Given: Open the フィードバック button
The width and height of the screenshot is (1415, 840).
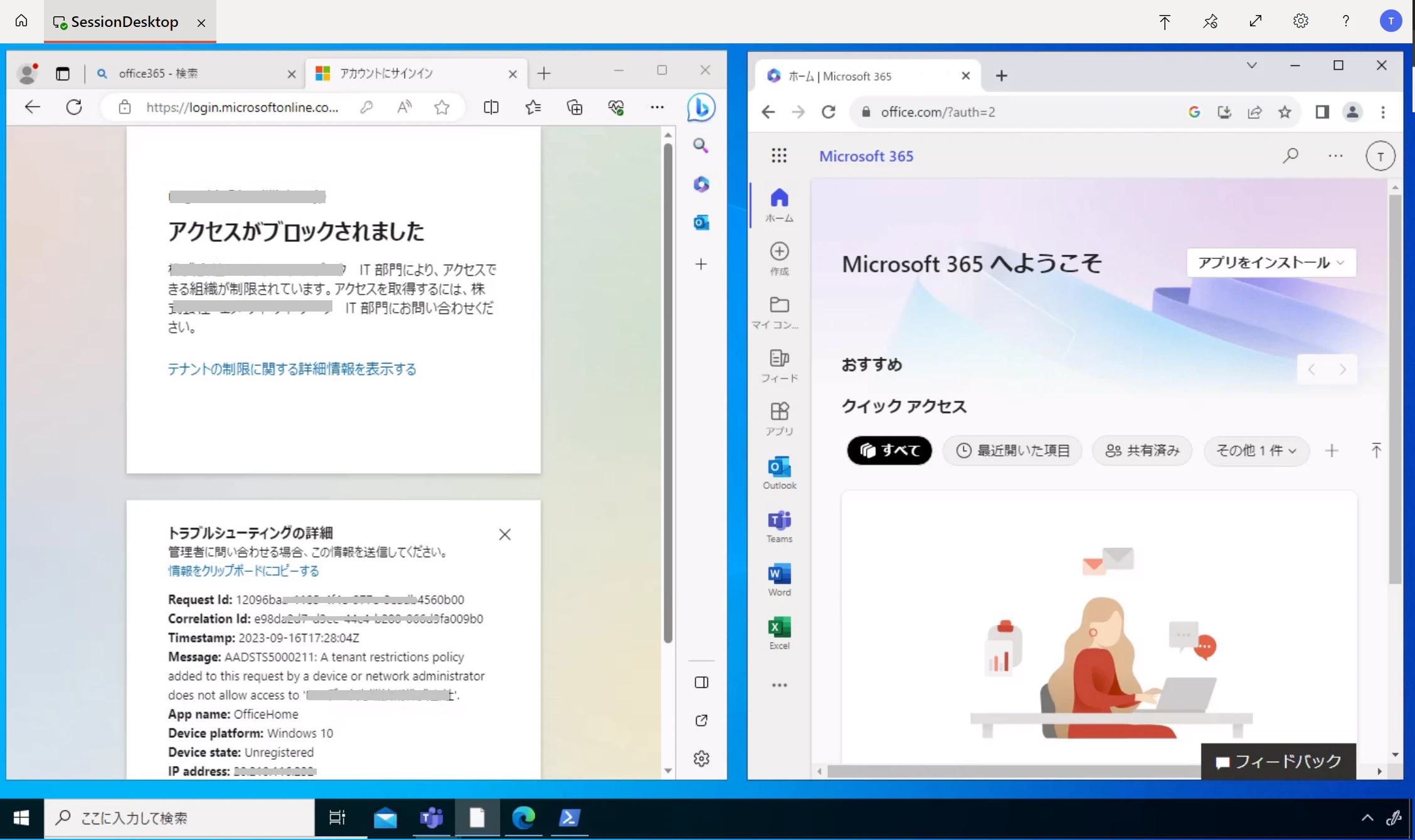Looking at the screenshot, I should tap(1278, 762).
